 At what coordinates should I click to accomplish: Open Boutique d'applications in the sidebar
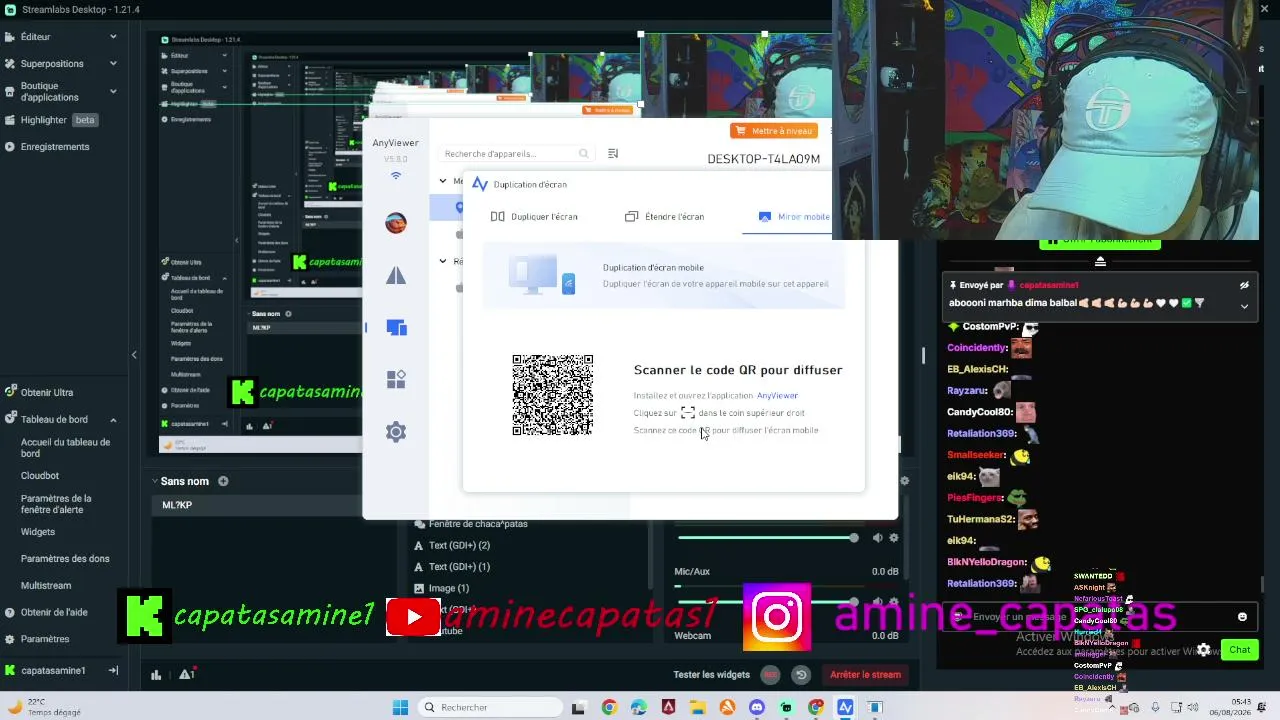click(x=49, y=92)
